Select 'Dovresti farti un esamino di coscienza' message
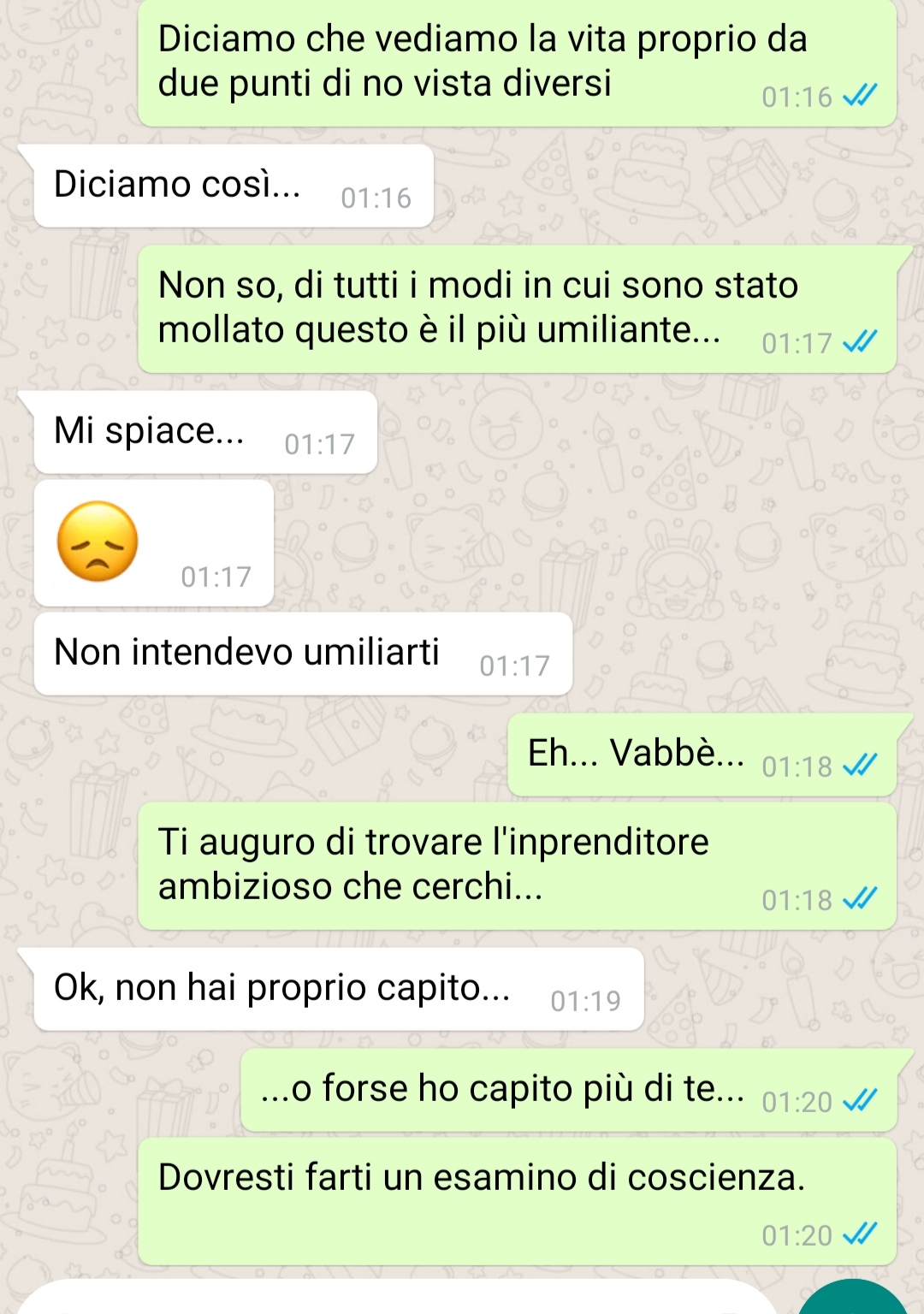Viewport: 924px width, 1314px height. click(517, 1201)
